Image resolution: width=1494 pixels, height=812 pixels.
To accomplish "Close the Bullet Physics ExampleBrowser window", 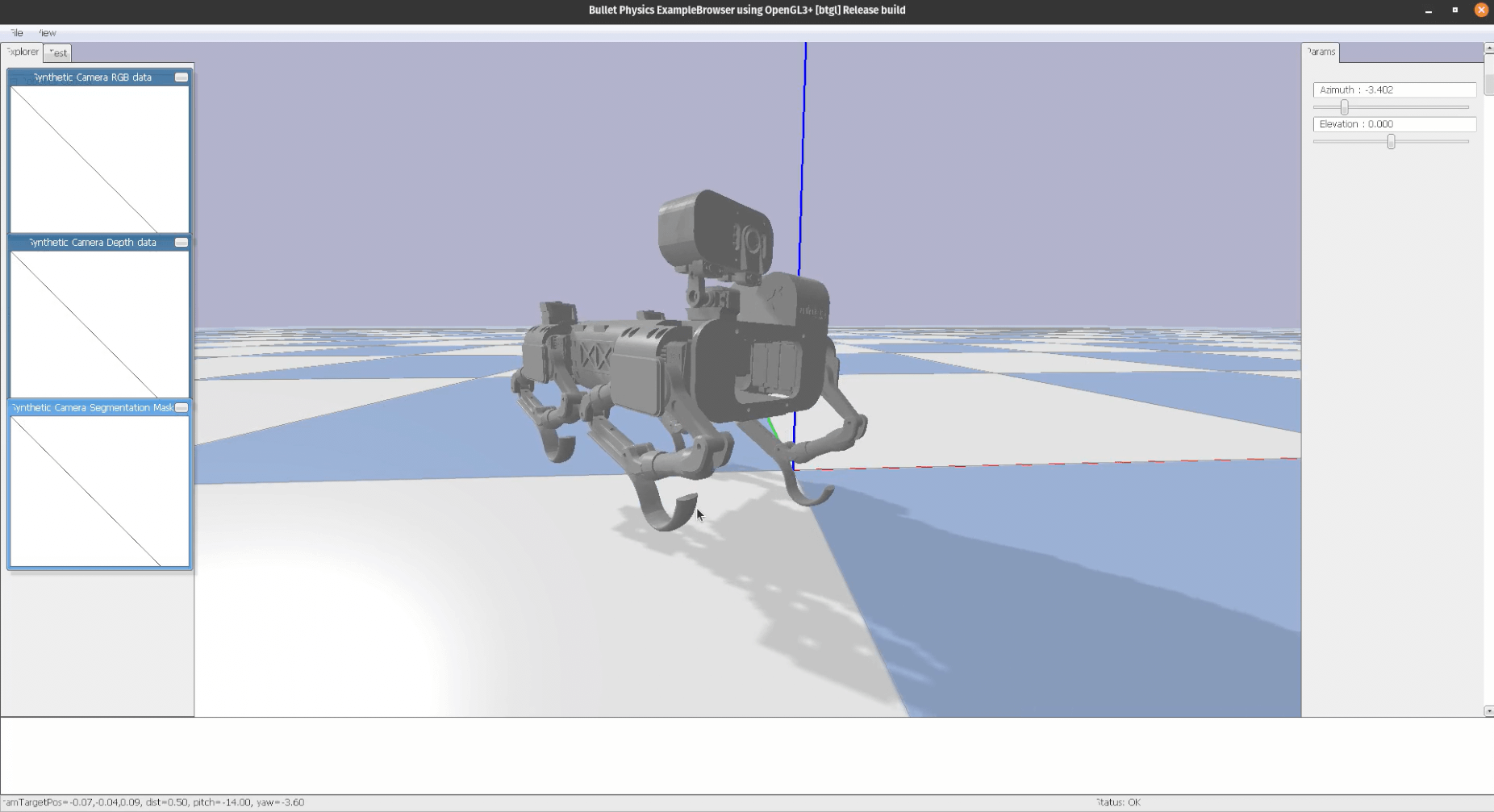I will [1481, 10].
